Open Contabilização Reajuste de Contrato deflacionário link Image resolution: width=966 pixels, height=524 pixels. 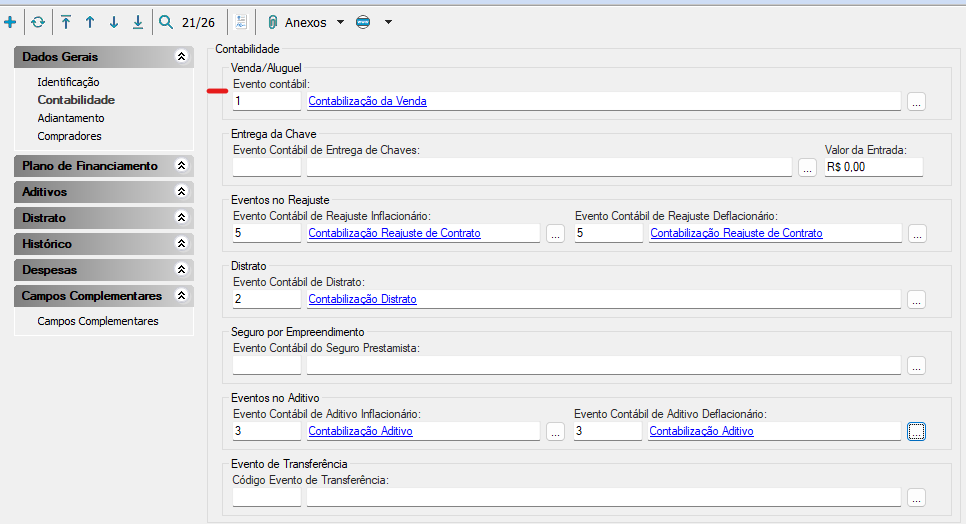(736, 233)
